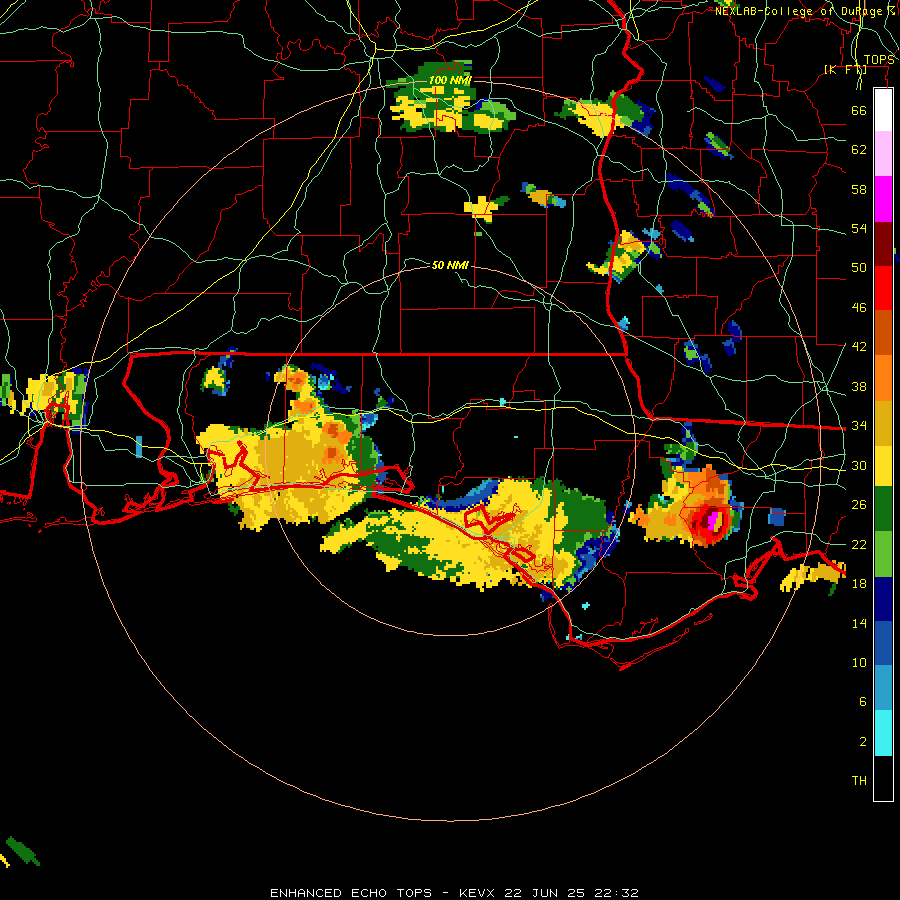900x900 pixels.
Task: Click the "46" legend value
Action: [x=859, y=308]
